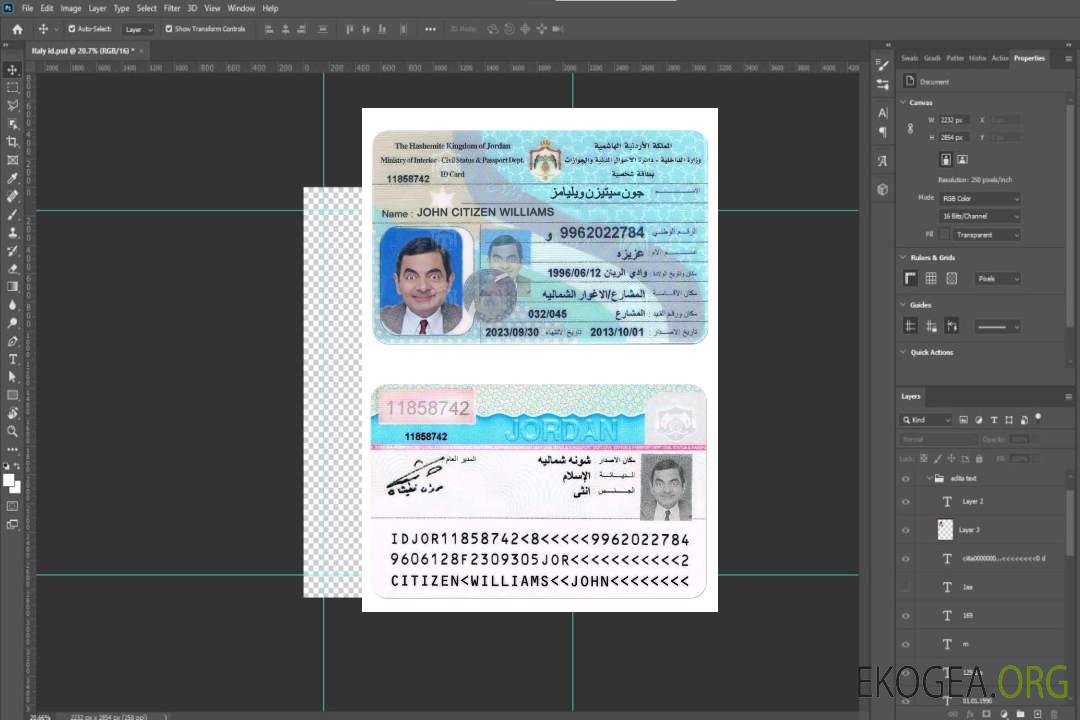Hide the 'edite text' group

point(906,479)
